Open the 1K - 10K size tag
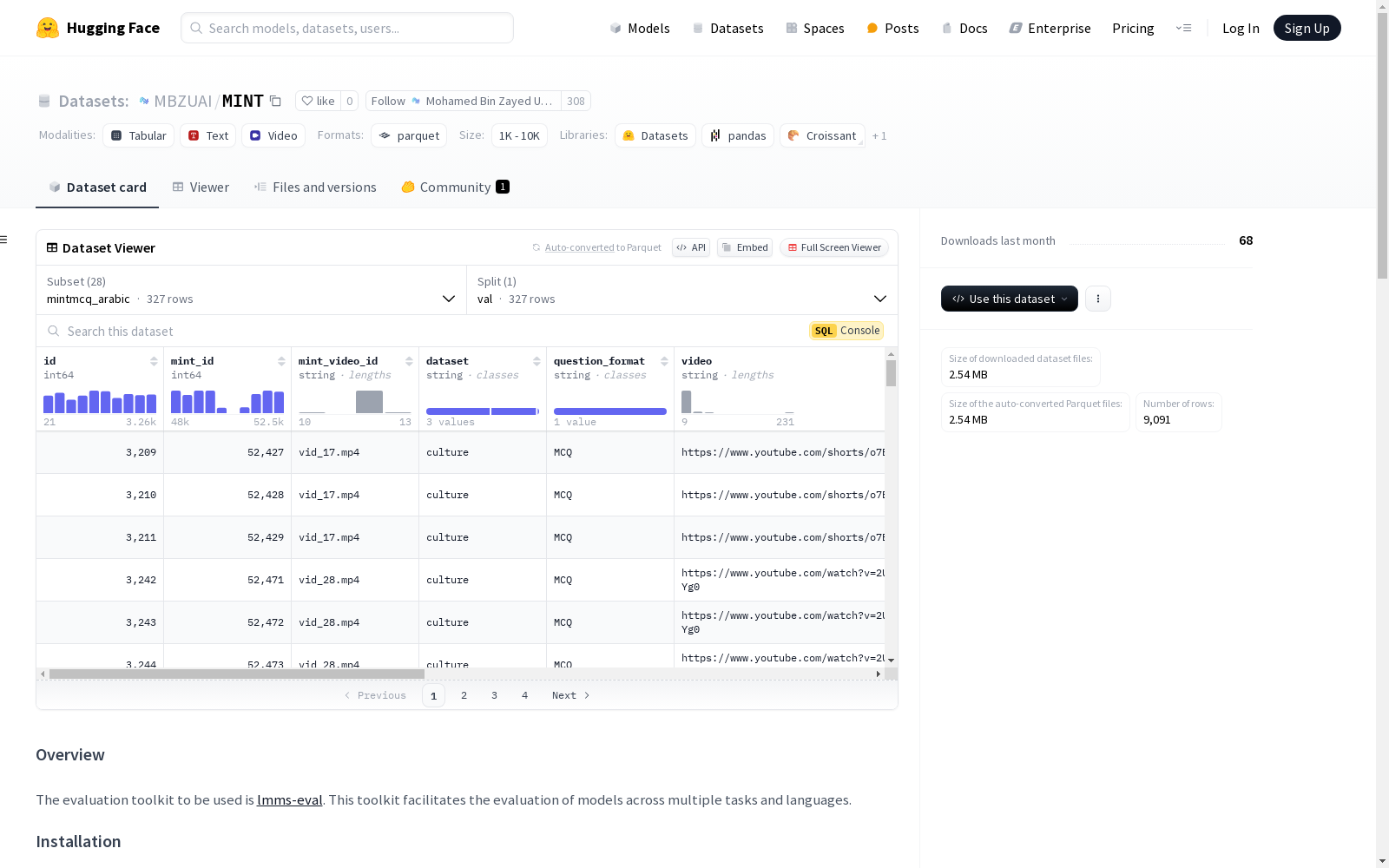 click(519, 135)
